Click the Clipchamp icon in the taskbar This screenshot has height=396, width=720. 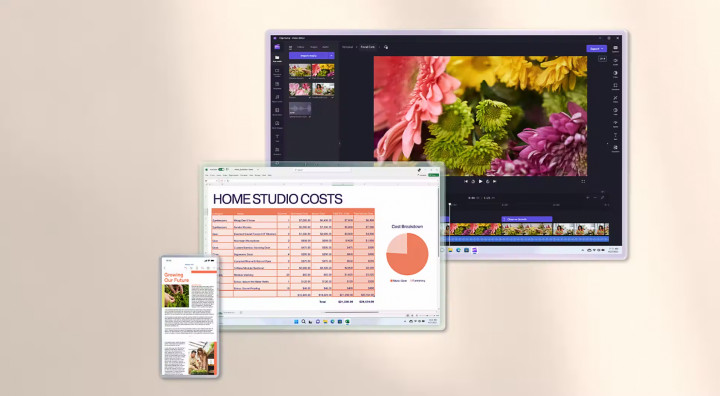474,250
